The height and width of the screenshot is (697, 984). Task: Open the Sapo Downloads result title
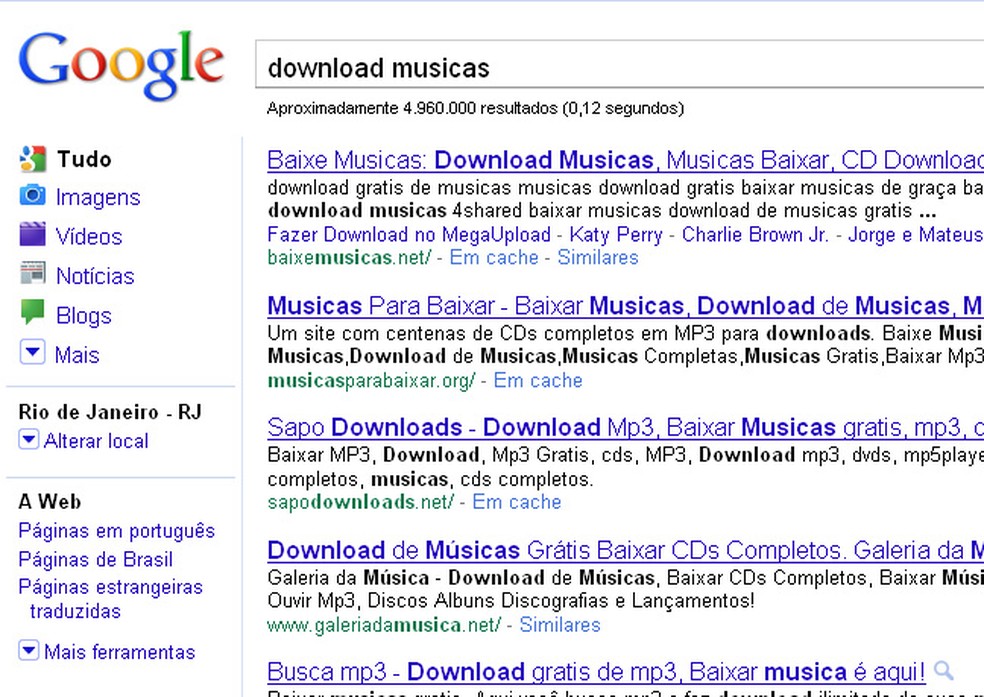click(x=625, y=428)
